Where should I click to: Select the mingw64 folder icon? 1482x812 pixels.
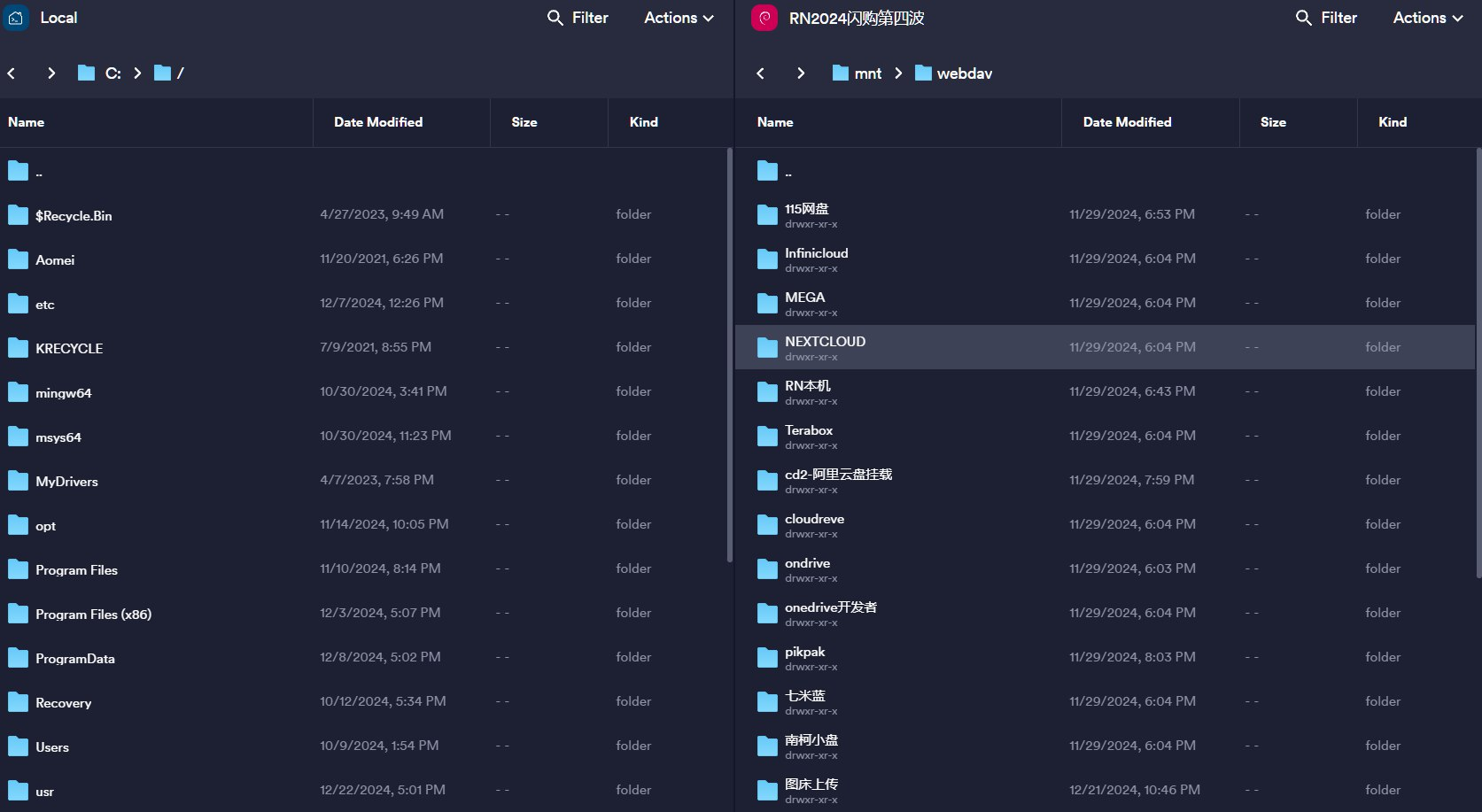click(19, 392)
